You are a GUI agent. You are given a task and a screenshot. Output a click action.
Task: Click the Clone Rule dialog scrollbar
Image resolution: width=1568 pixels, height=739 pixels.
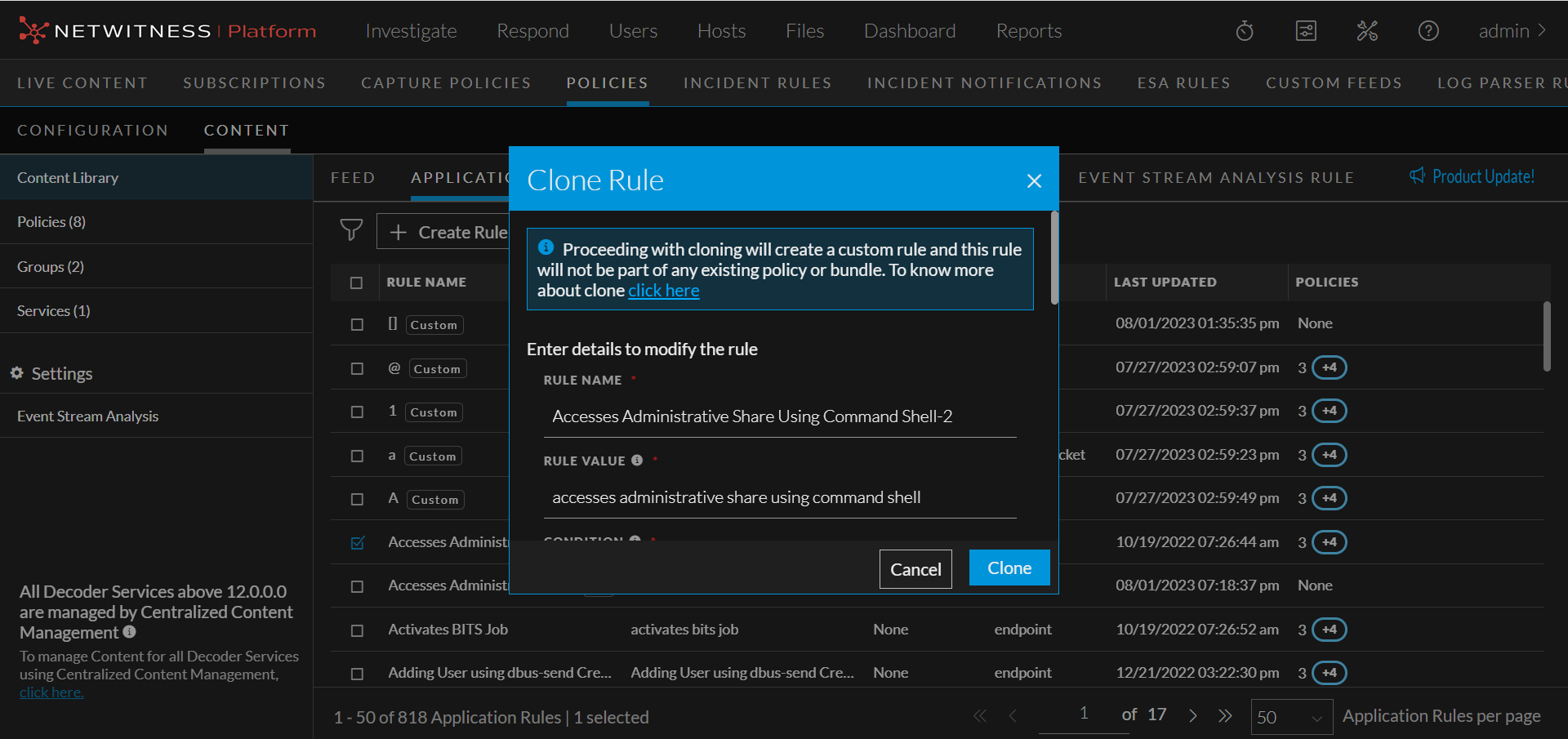click(x=1054, y=258)
